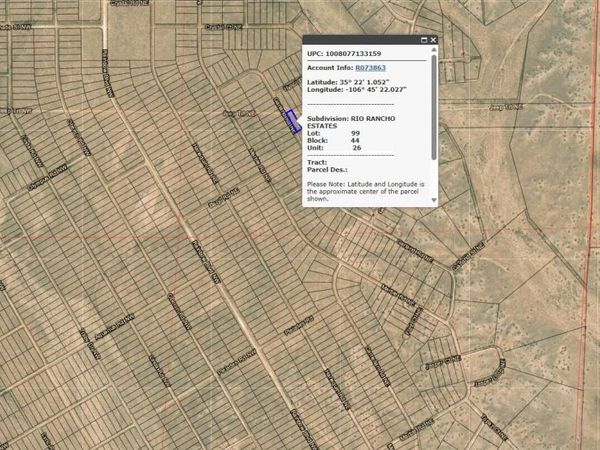Close the parcel info popup
Screen dimensions: 600x450
pyautogui.click(x=433, y=40)
